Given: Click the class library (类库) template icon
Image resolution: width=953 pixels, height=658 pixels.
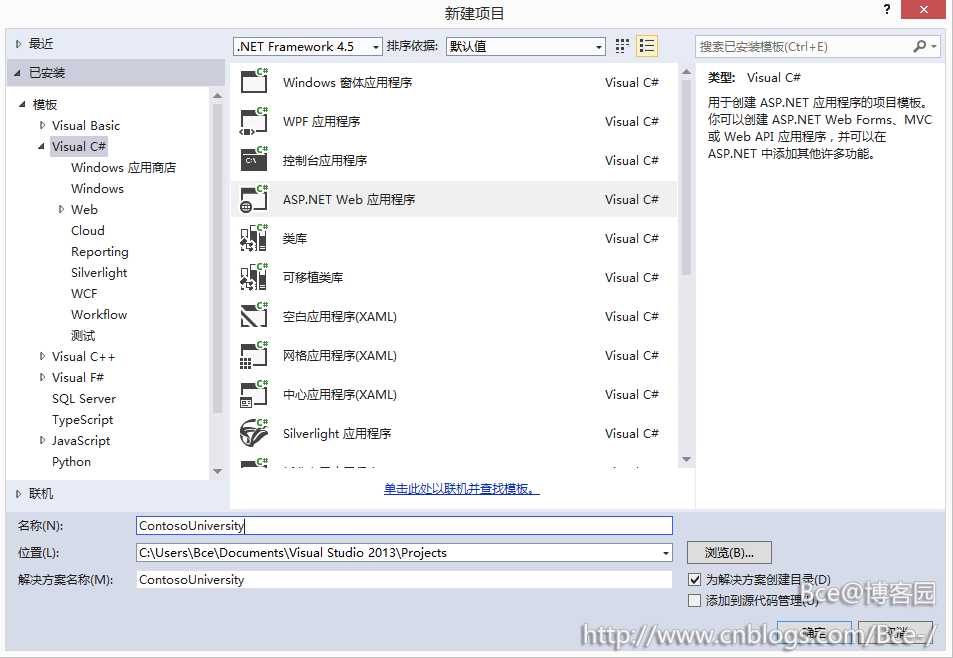Looking at the screenshot, I should (x=254, y=238).
